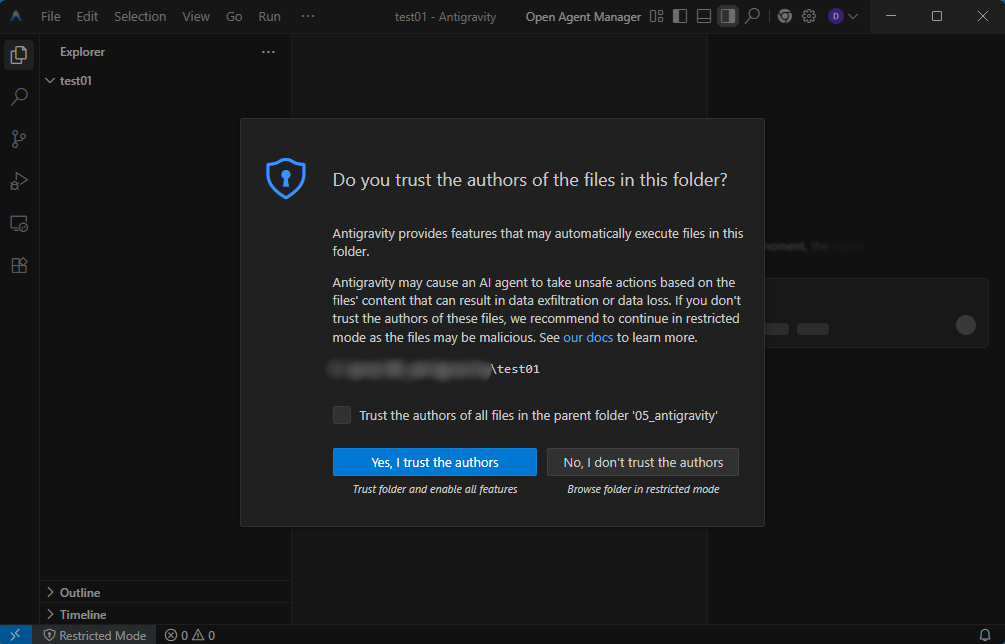Open the Selection menu

pyautogui.click(x=140, y=17)
